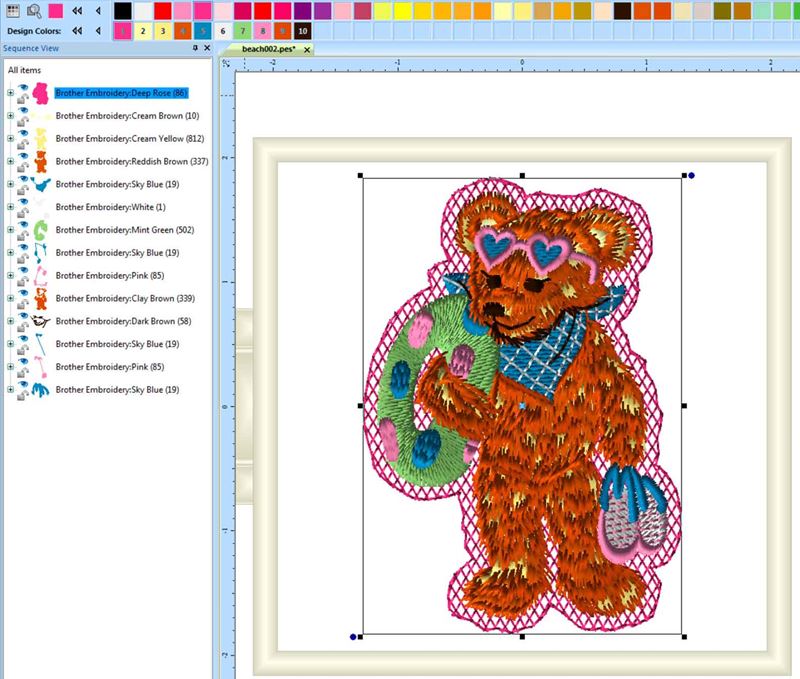Lock the Deep Rose (86) item
Image resolution: width=800 pixels, height=679 pixels.
point(22,98)
